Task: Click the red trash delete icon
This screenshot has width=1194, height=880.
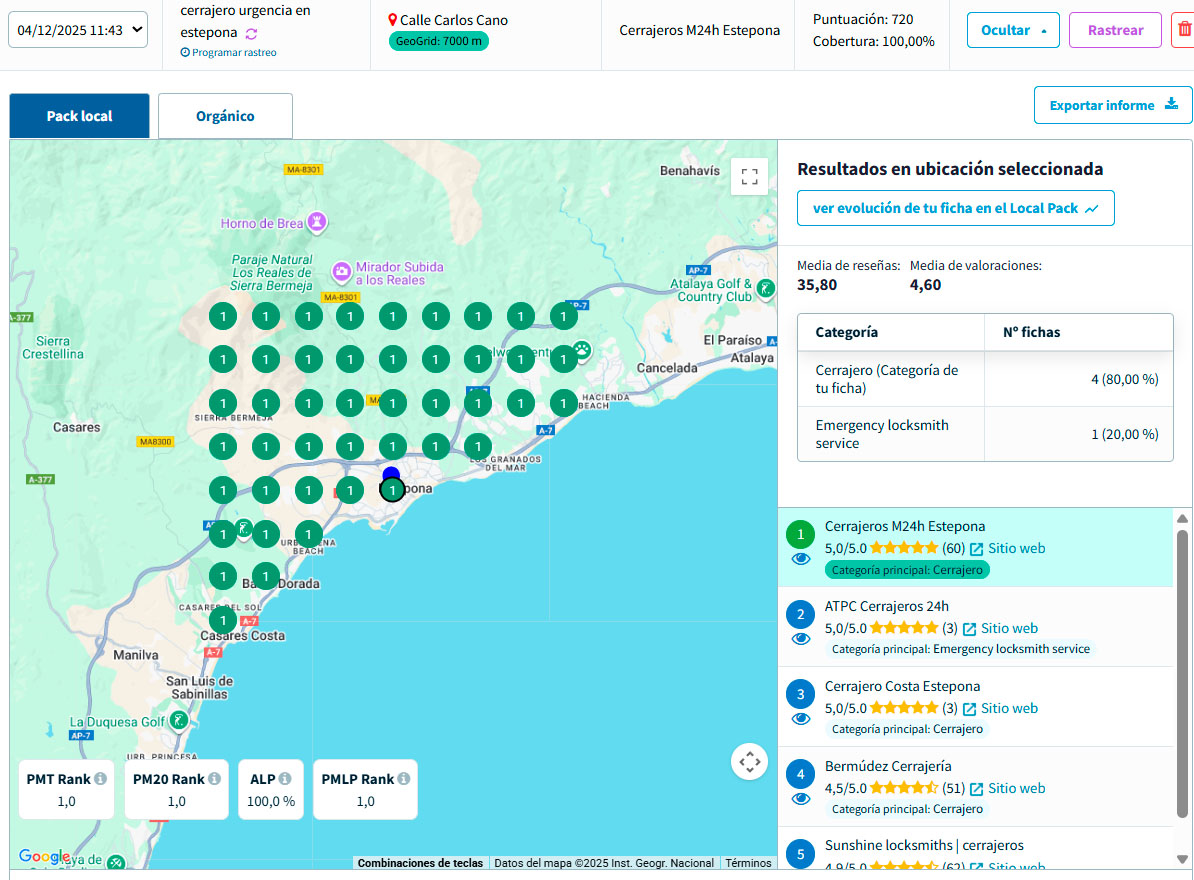Action: point(1183,30)
